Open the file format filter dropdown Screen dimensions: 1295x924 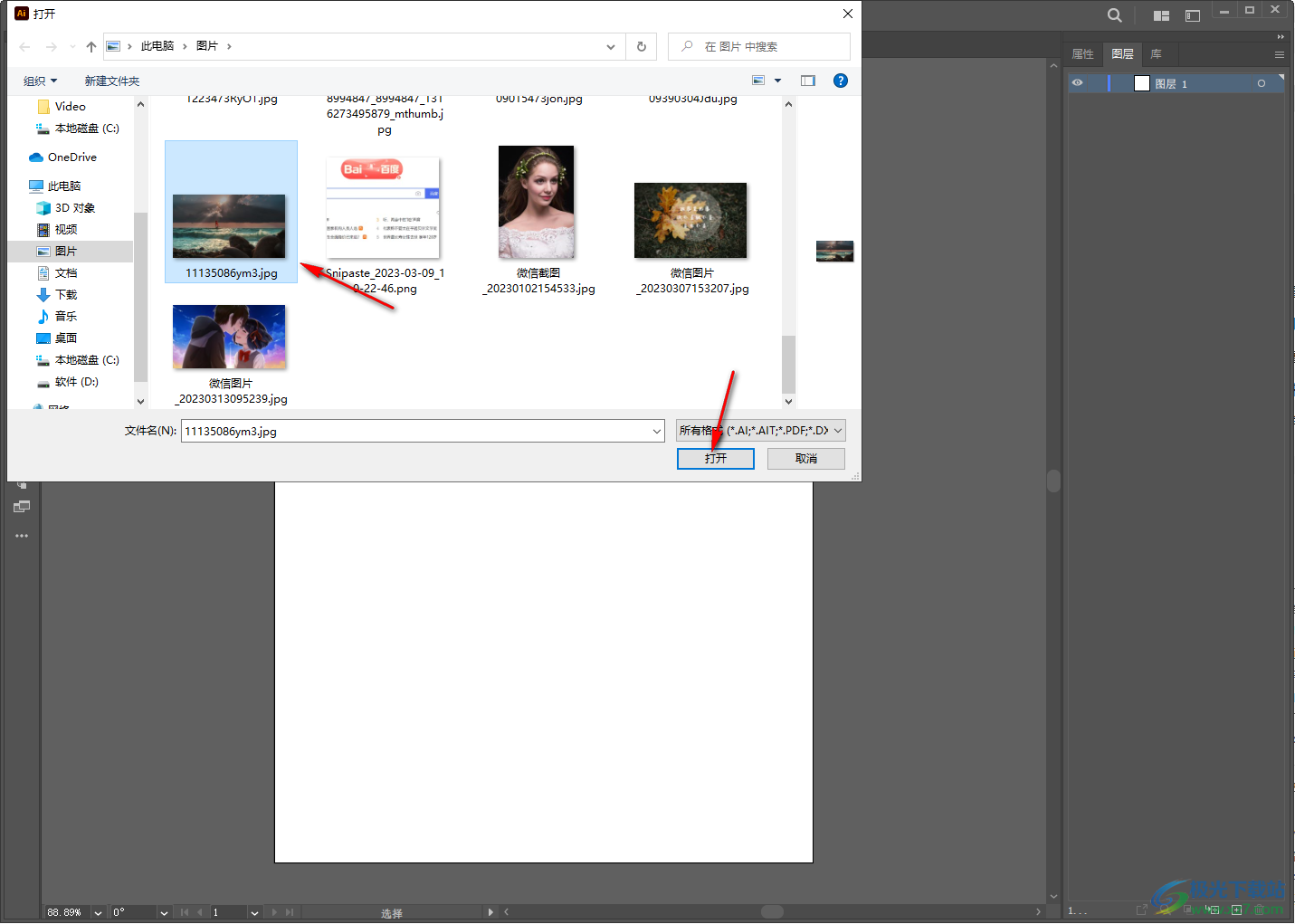pos(761,431)
